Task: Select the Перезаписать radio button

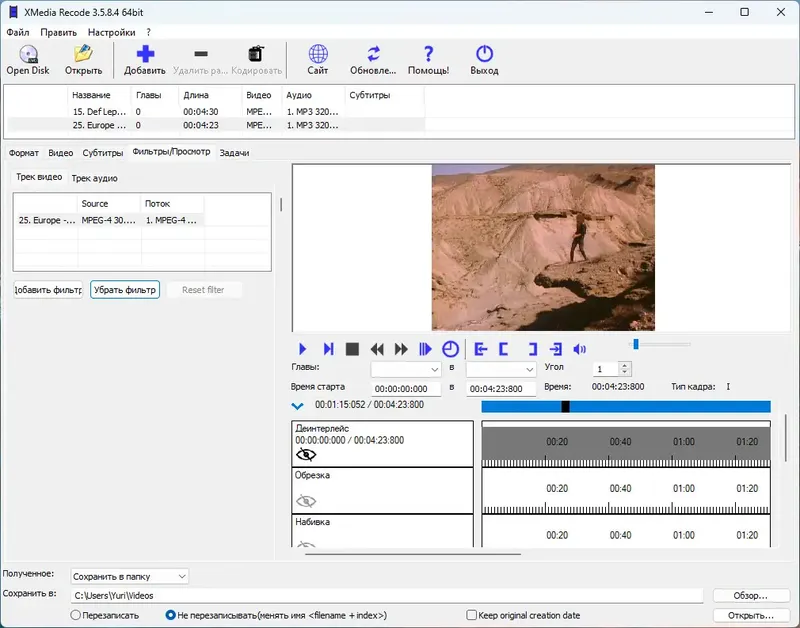Action: click(x=76, y=615)
